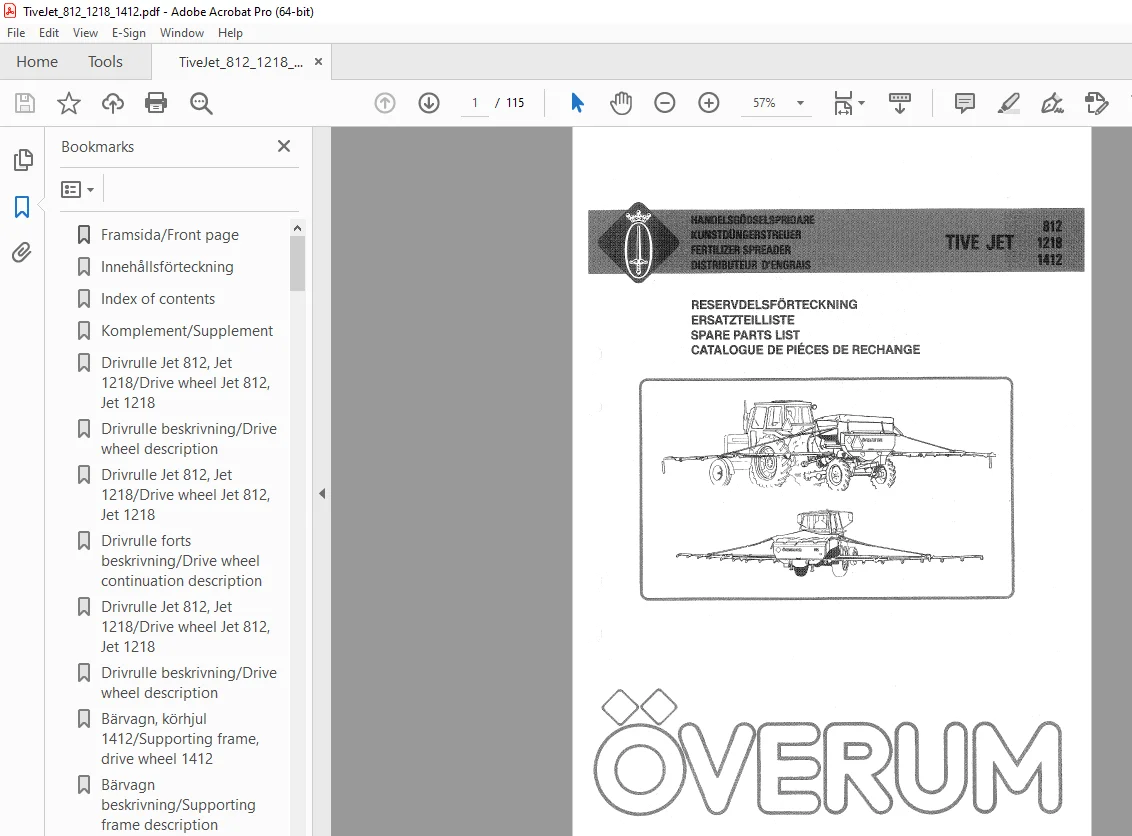Click the current page number field
The height and width of the screenshot is (836, 1132).
point(474,103)
